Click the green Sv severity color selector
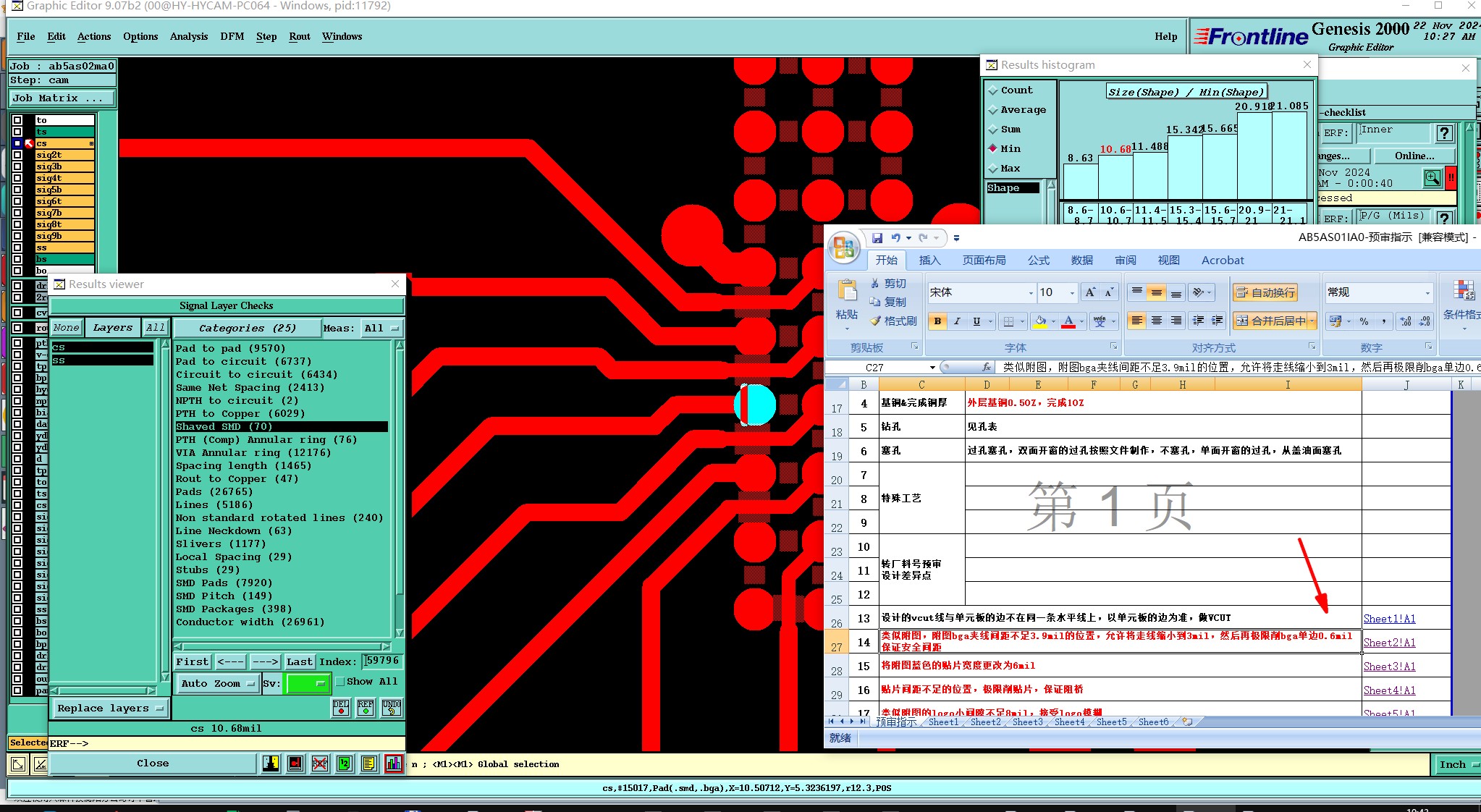1481x812 pixels. 308,683
